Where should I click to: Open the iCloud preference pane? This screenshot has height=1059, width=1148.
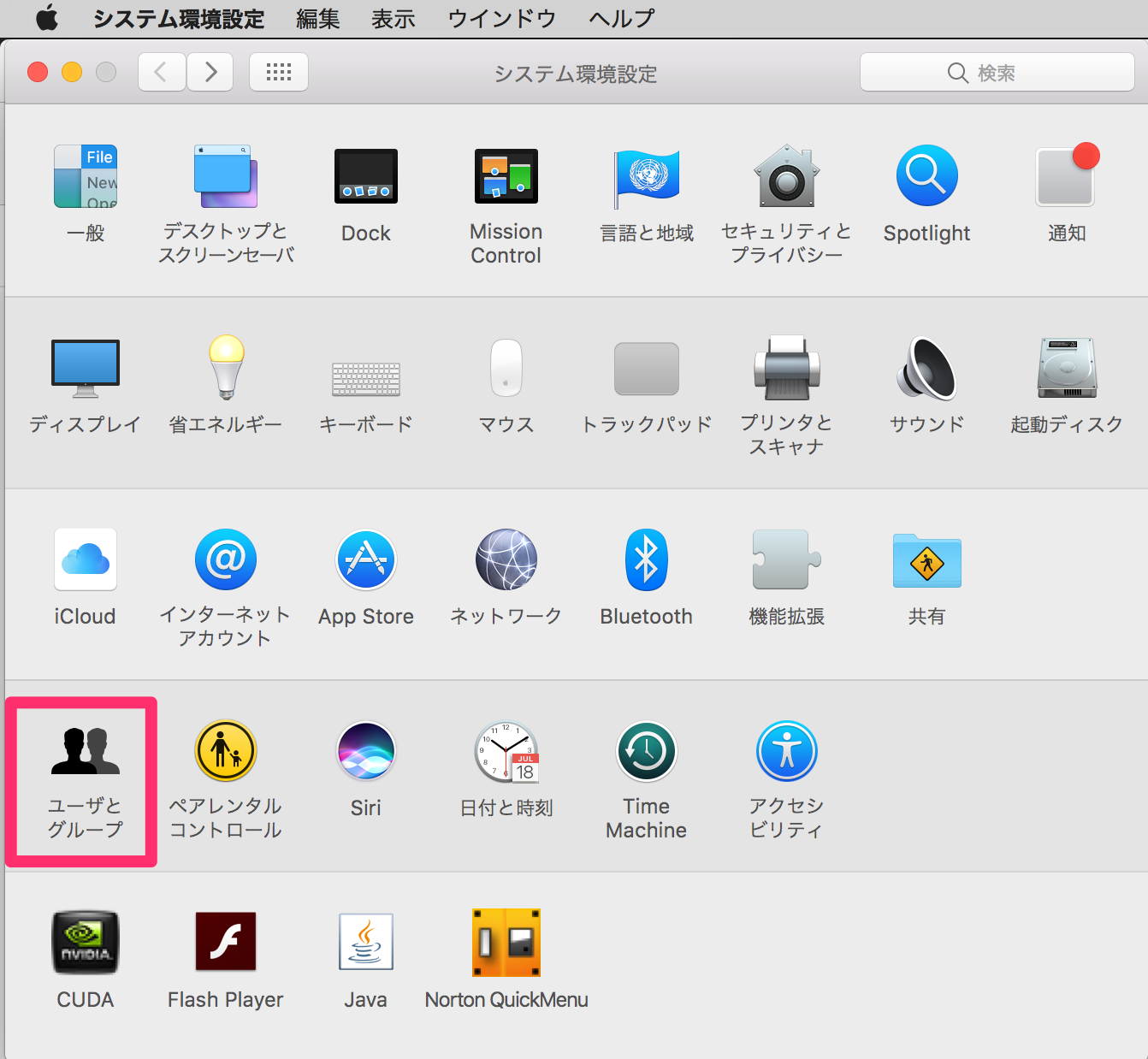[x=86, y=559]
